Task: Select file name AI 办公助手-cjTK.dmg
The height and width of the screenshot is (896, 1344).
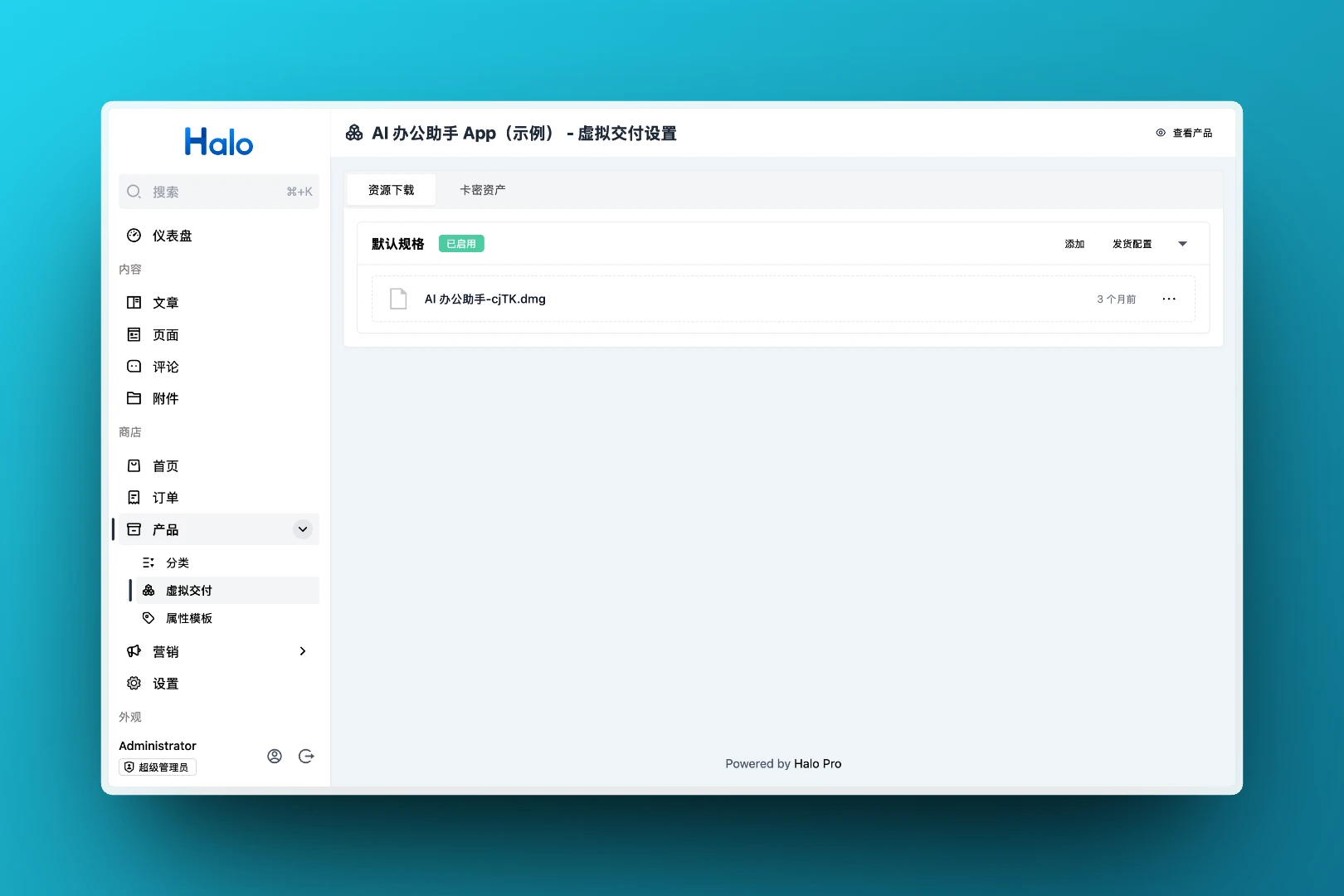Action: [485, 299]
